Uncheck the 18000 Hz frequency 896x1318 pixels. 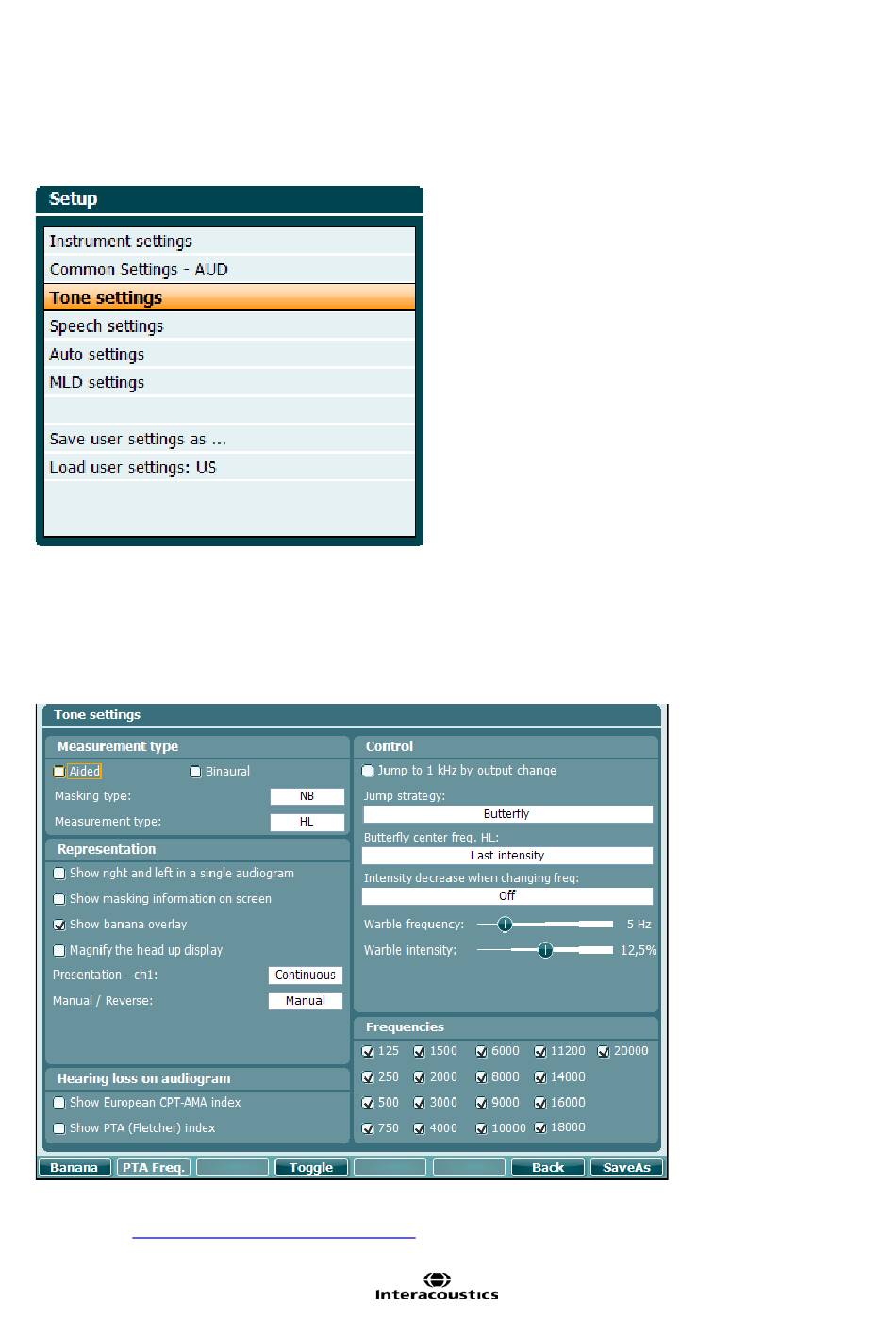click(540, 1127)
